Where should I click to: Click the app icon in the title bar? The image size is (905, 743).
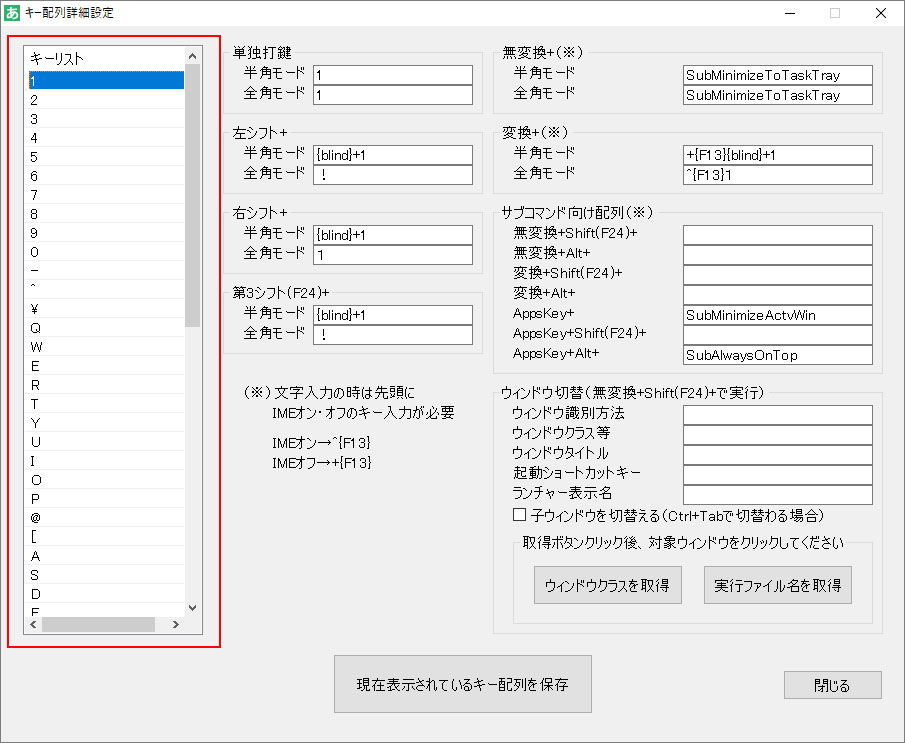pos(14,13)
